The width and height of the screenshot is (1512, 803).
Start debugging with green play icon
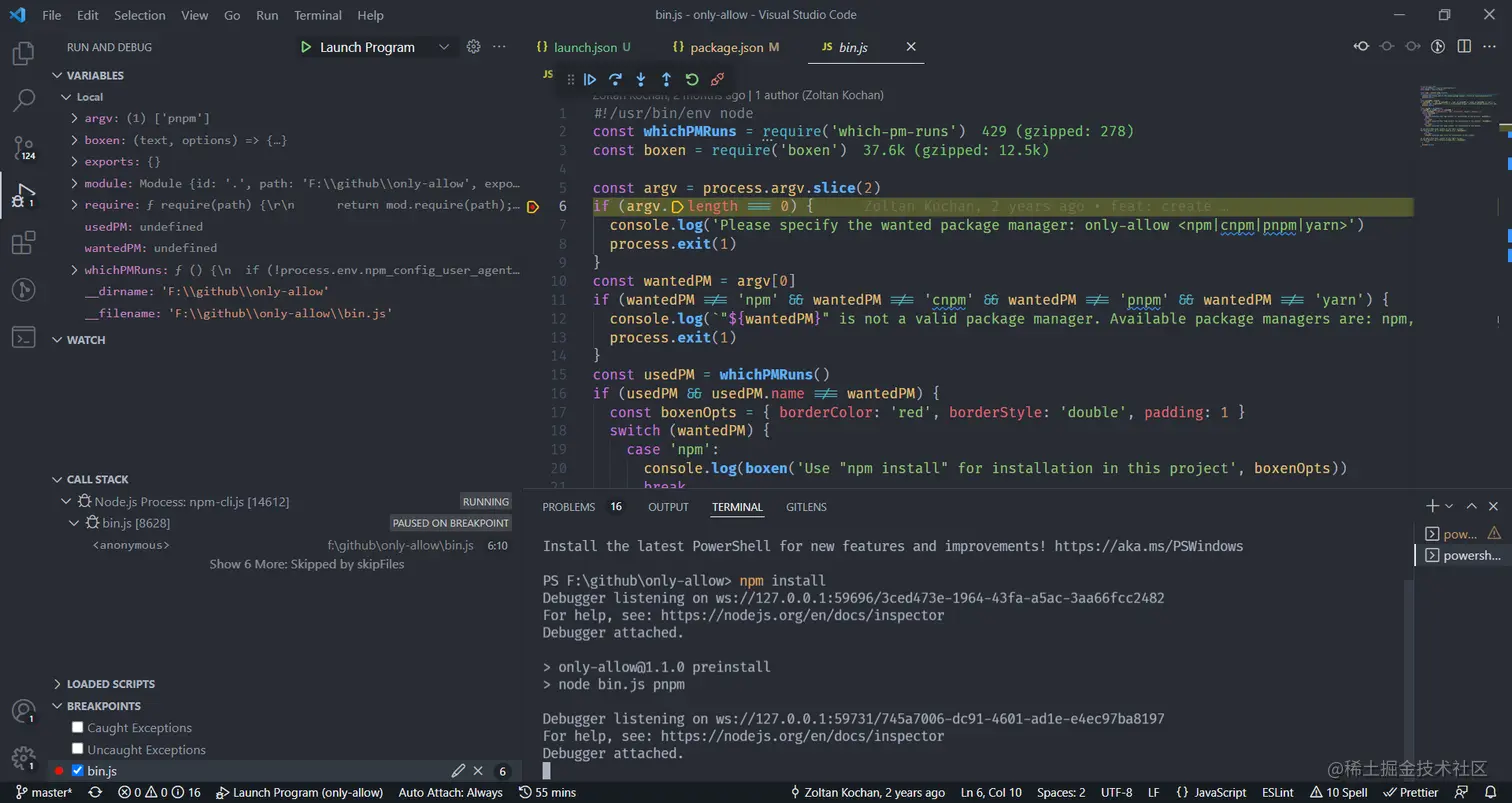(306, 47)
